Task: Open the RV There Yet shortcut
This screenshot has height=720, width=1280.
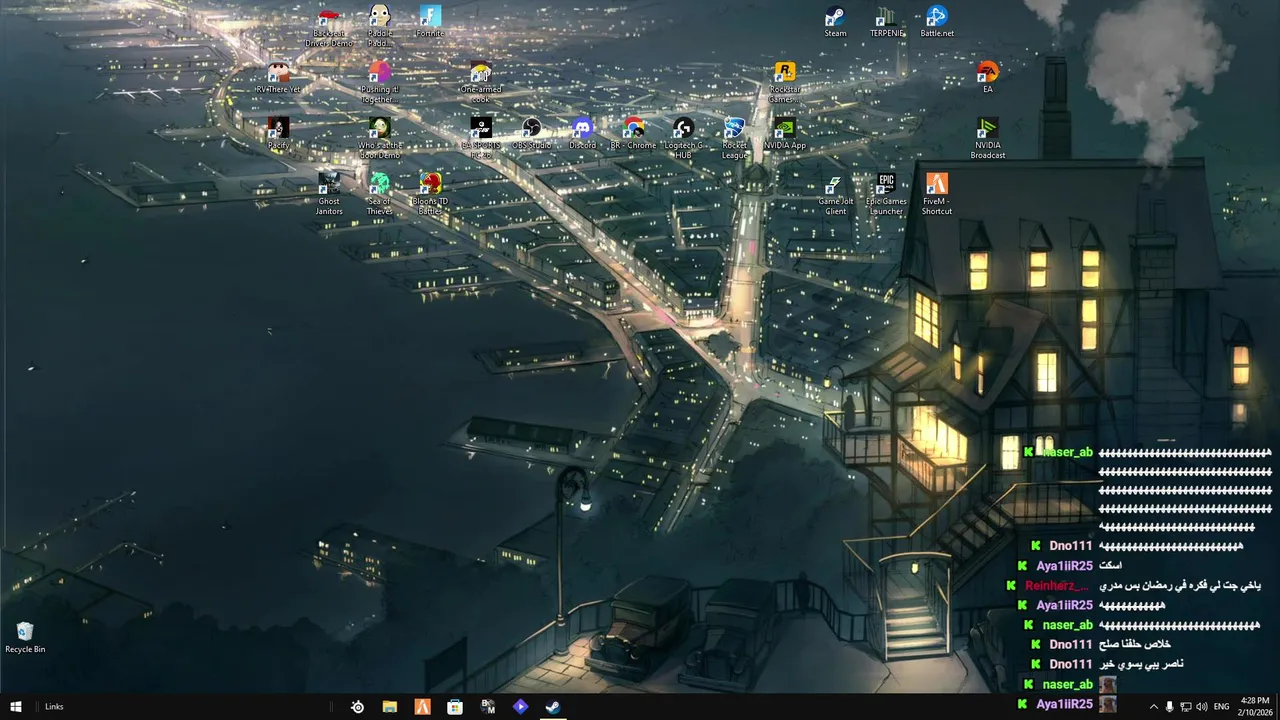Action: [x=278, y=78]
